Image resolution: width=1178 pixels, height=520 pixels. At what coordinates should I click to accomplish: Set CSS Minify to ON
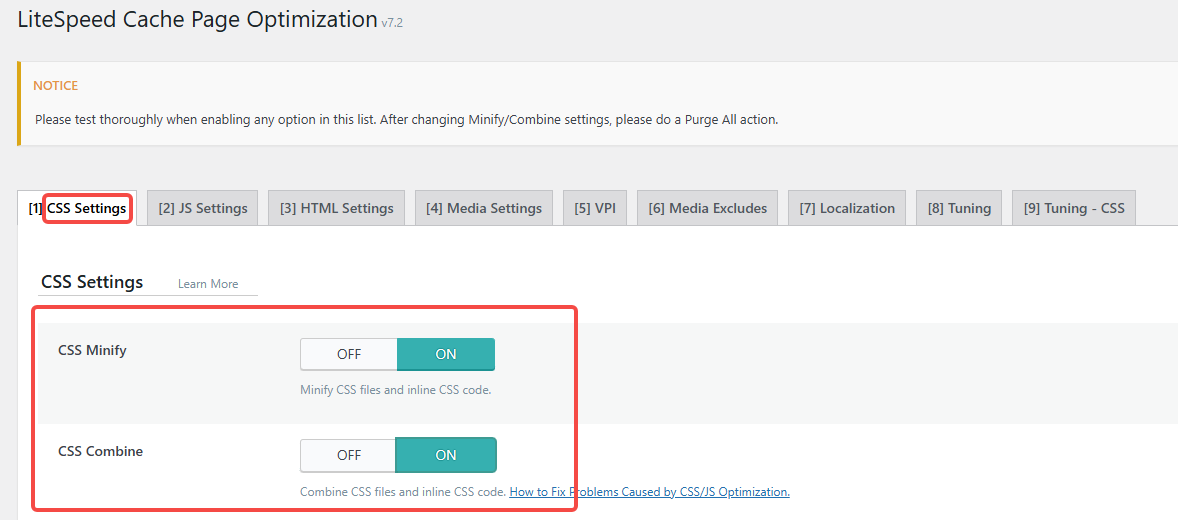pos(446,354)
